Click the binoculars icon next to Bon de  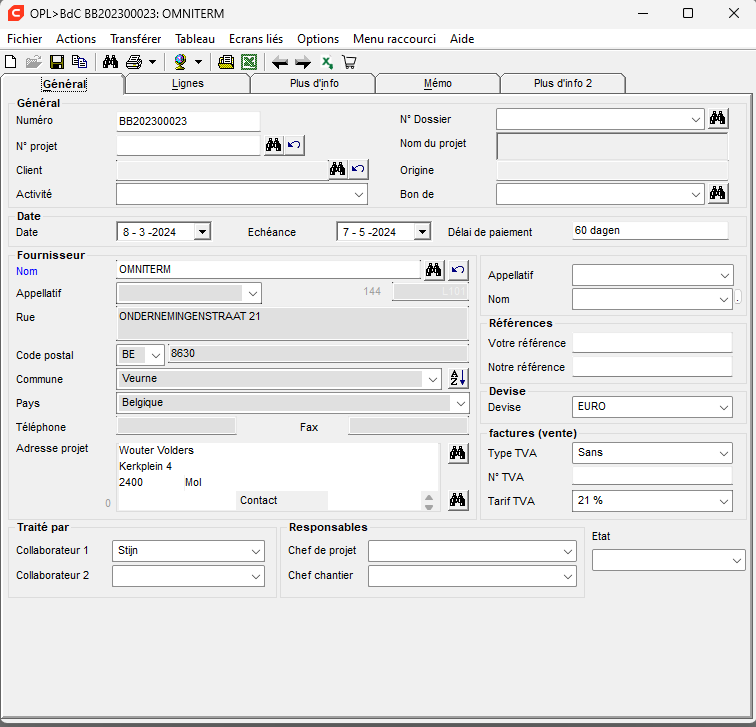click(717, 193)
